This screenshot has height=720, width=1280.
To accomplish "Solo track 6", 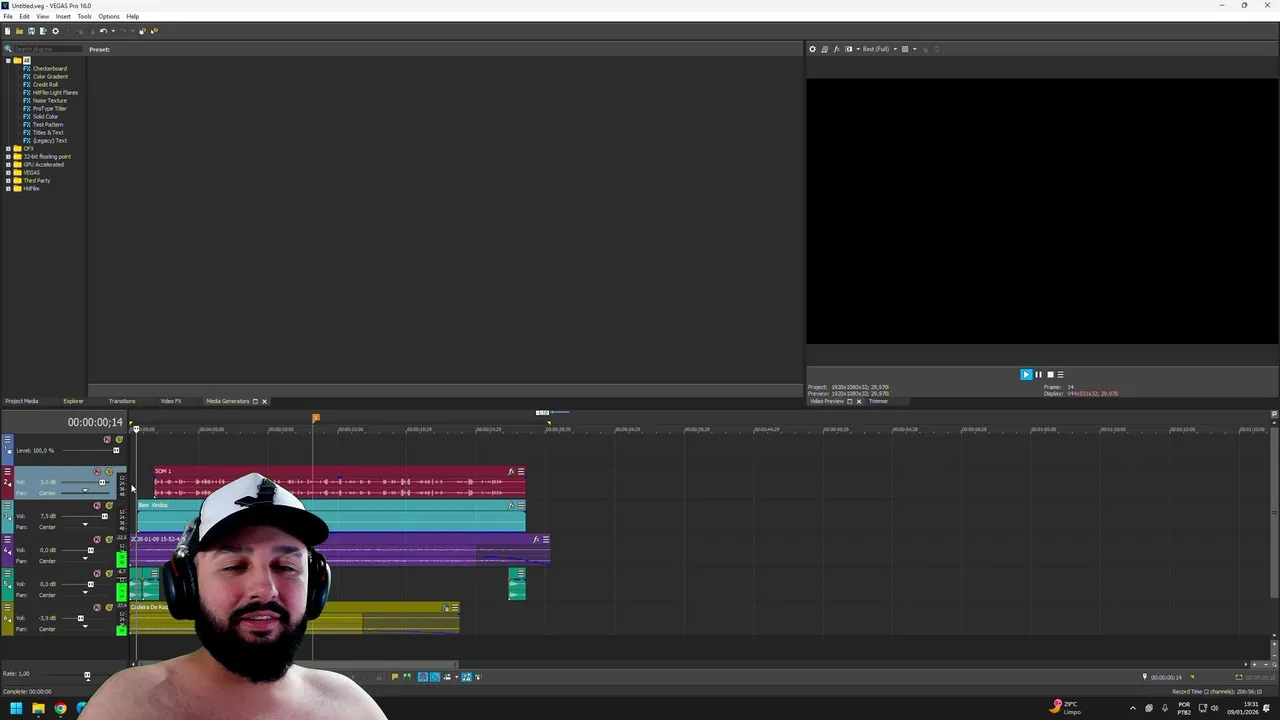I will pyautogui.click(x=109, y=607).
